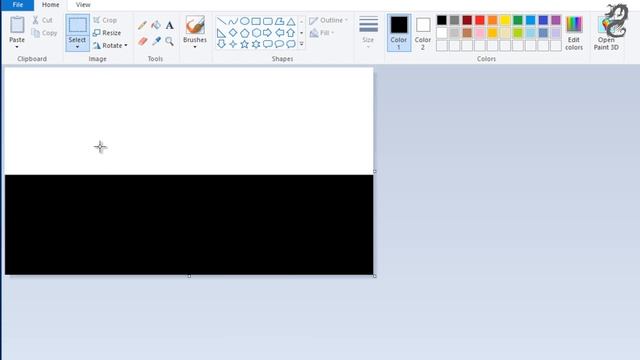Image resolution: width=640 pixels, height=360 pixels.
Task: Choose the Triangle shape
Action: pyautogui.click(x=291, y=21)
